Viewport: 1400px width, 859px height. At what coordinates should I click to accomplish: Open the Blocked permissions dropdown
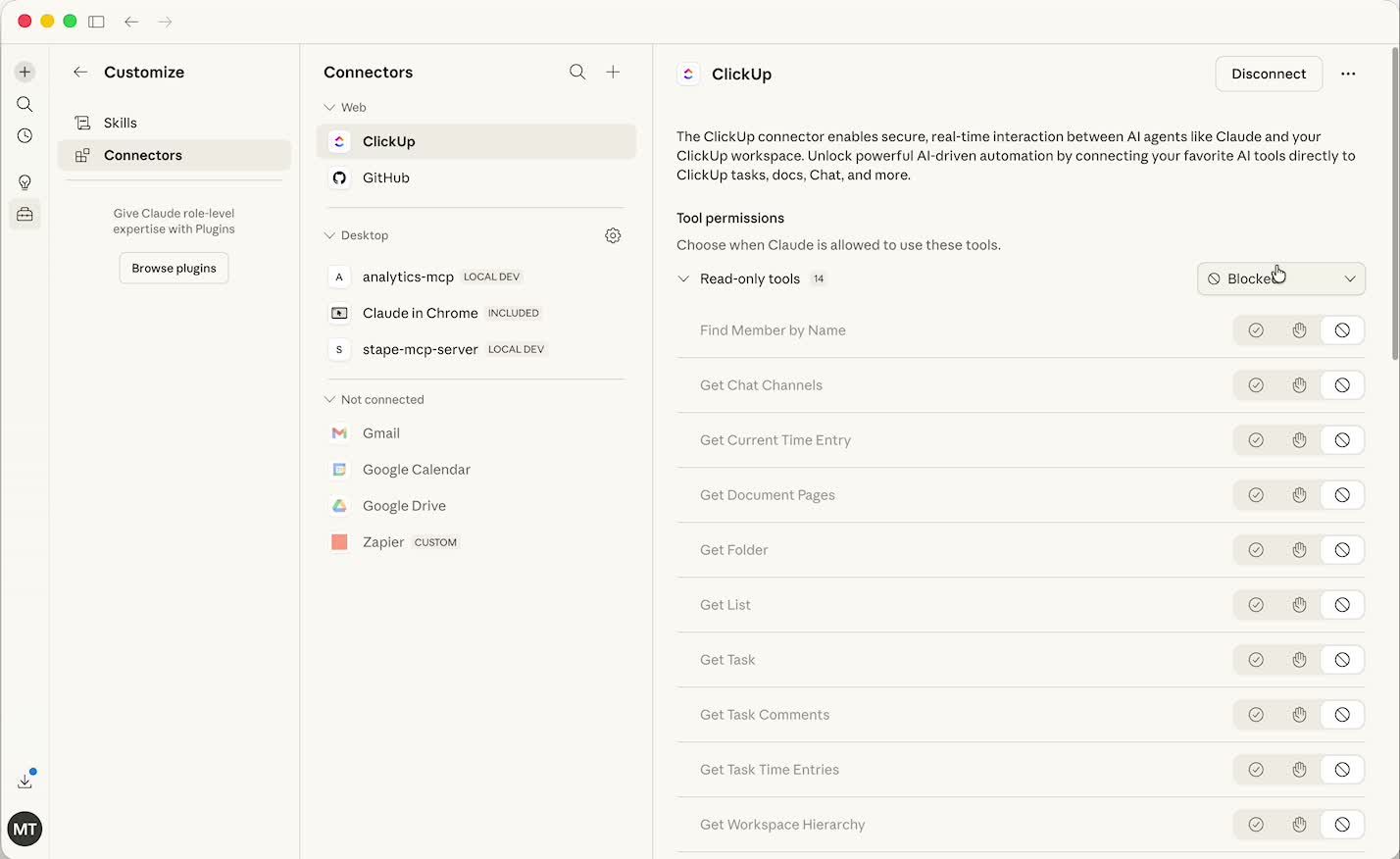pyautogui.click(x=1280, y=278)
